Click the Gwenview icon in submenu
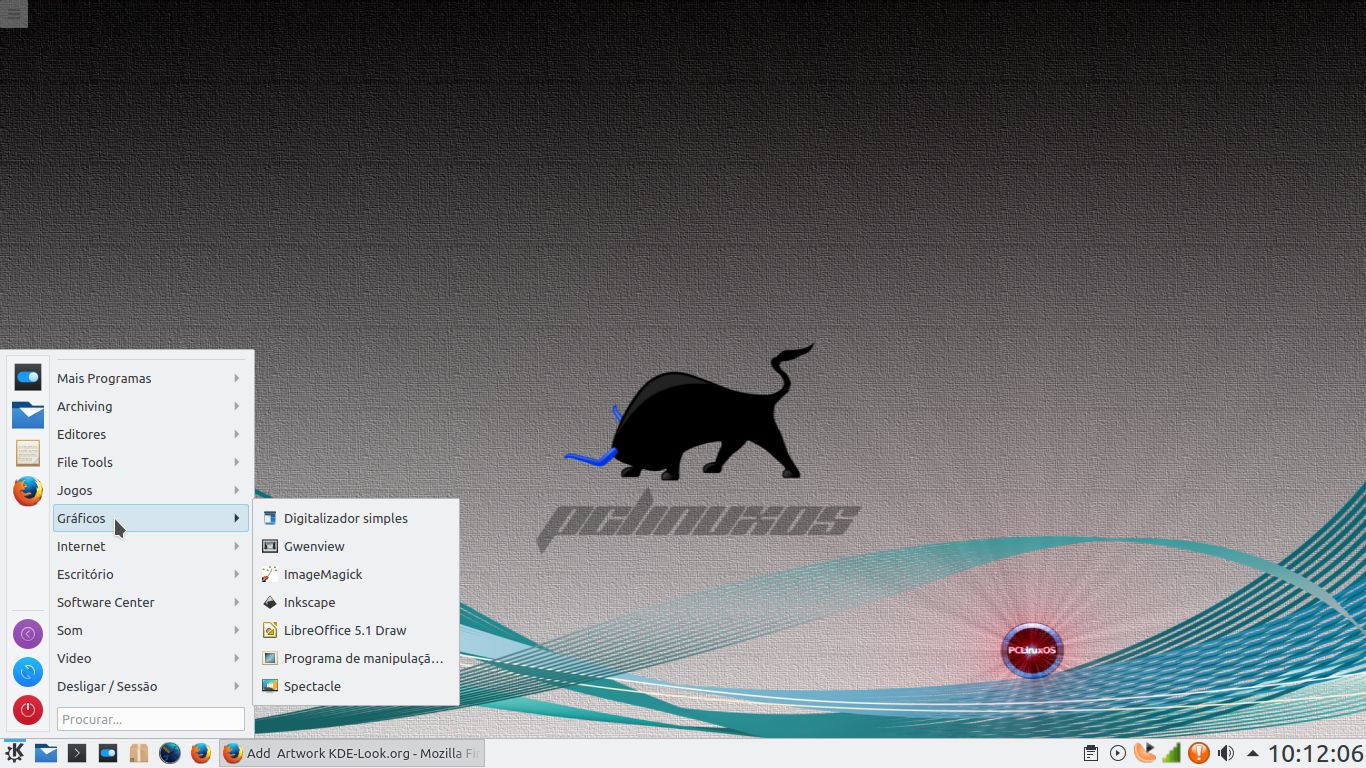 pos(269,546)
